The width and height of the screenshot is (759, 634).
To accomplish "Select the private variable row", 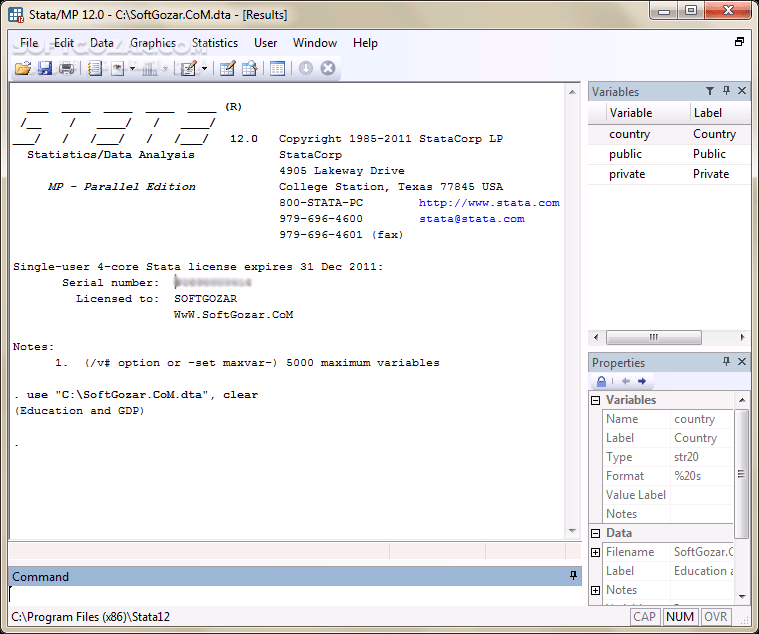I will (669, 174).
